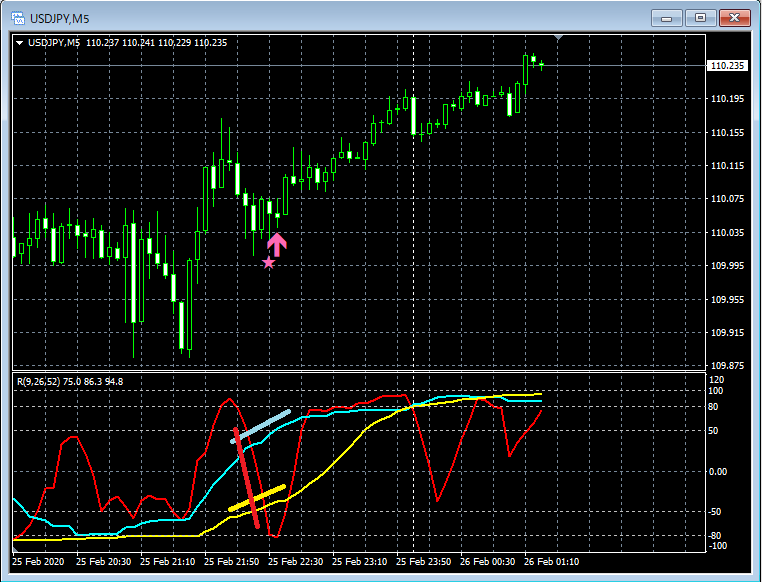
Task: Select the thick yellow trend line in indicator
Action: pos(256,498)
